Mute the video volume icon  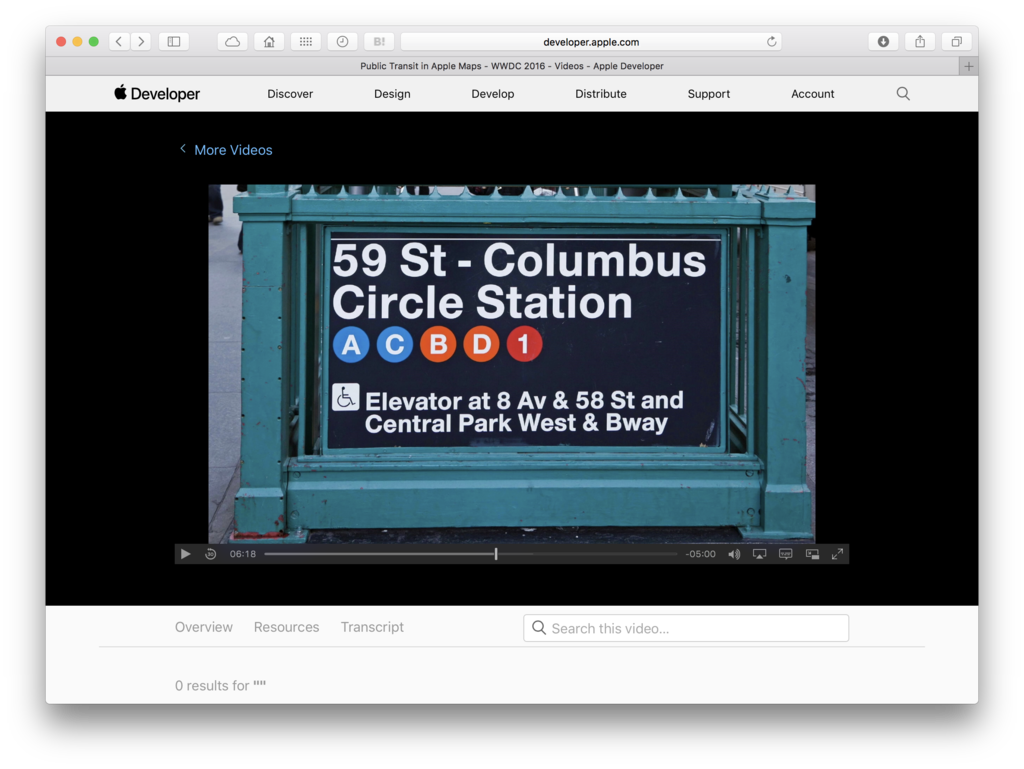pos(734,554)
